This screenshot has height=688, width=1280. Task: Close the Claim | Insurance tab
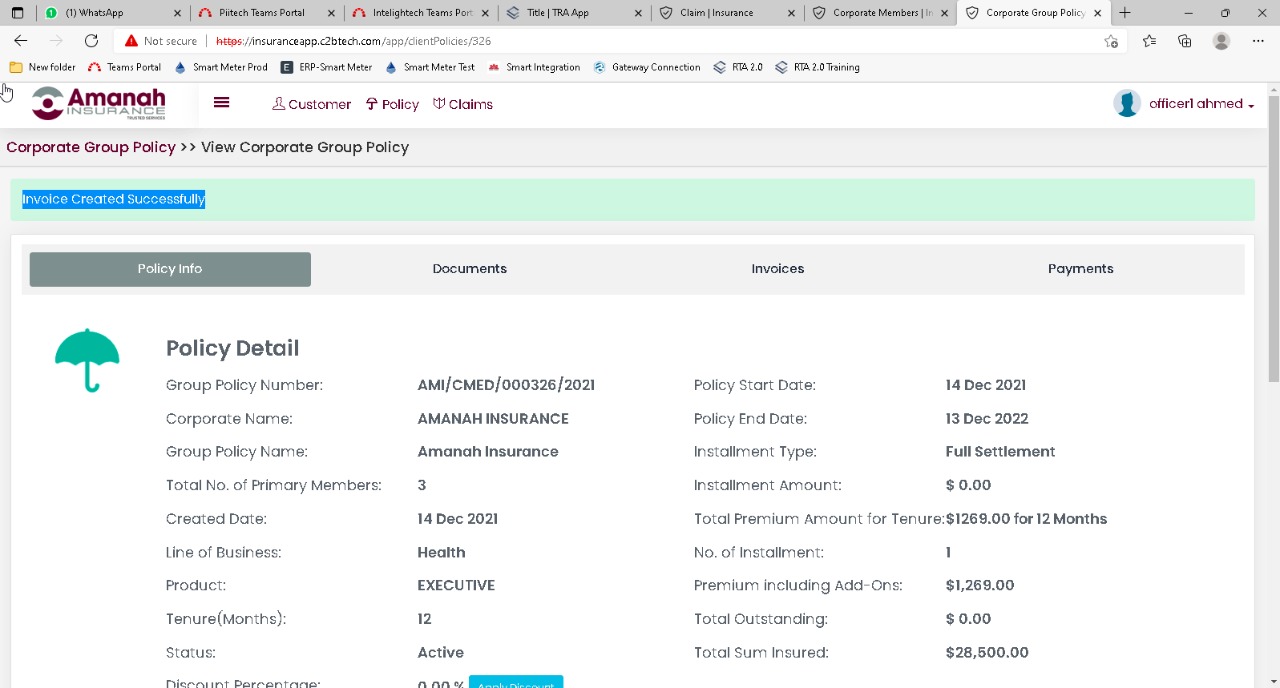(x=791, y=13)
